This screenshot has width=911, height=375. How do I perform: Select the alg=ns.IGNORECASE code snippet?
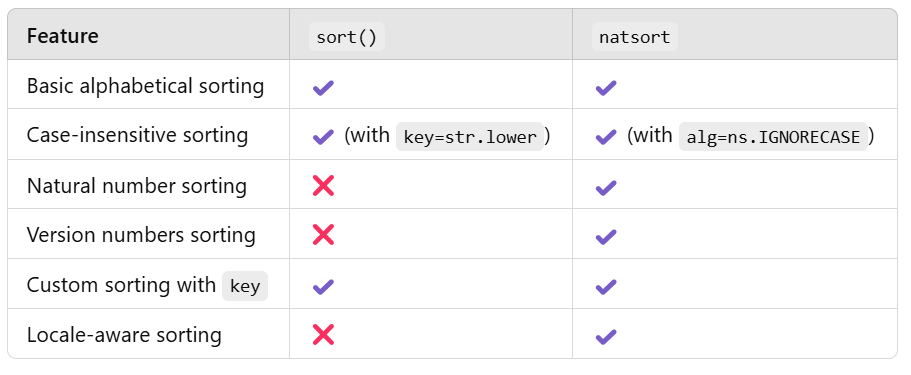click(773, 137)
